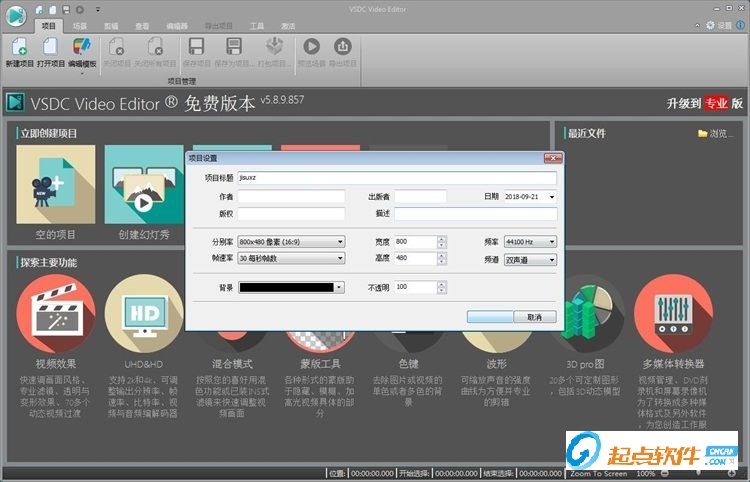Click the UHD&HD monitor icon

click(x=144, y=313)
